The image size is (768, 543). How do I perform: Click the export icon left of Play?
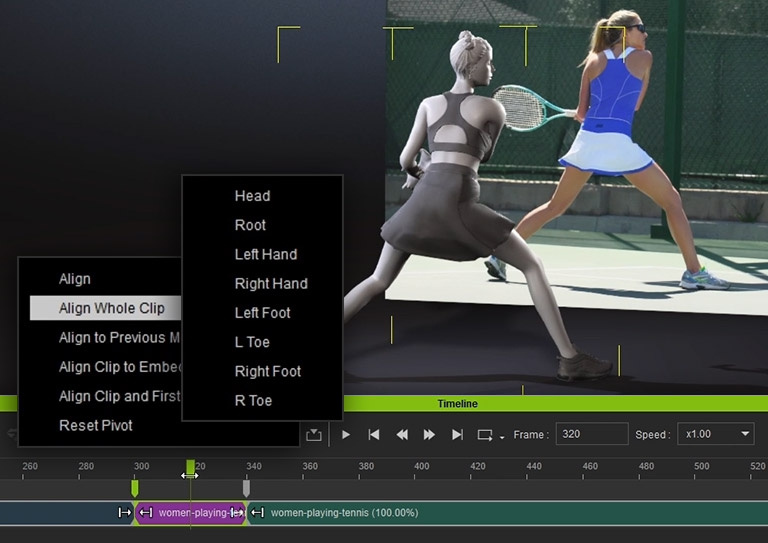[314, 435]
